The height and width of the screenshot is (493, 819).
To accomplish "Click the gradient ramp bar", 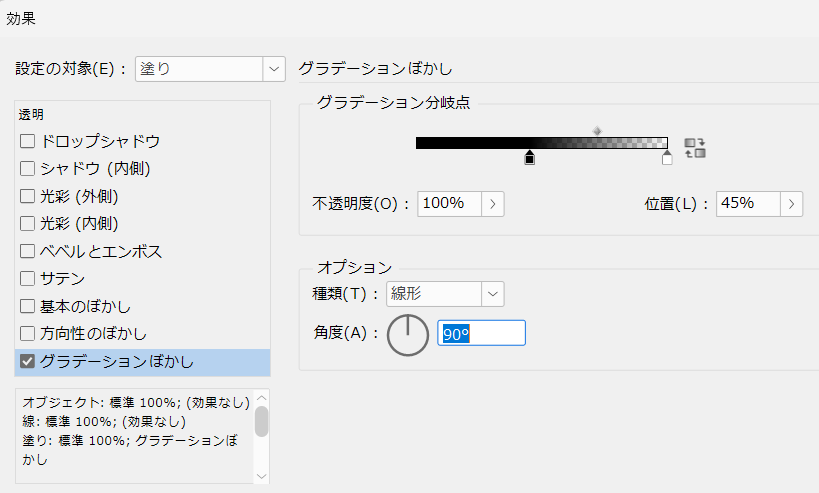I will (x=541, y=142).
